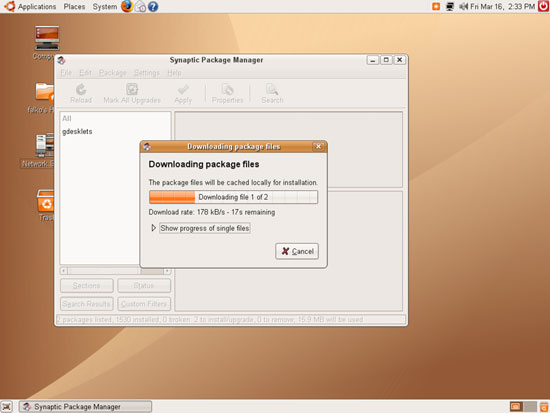Select the gdesklets entry in list

(77, 132)
